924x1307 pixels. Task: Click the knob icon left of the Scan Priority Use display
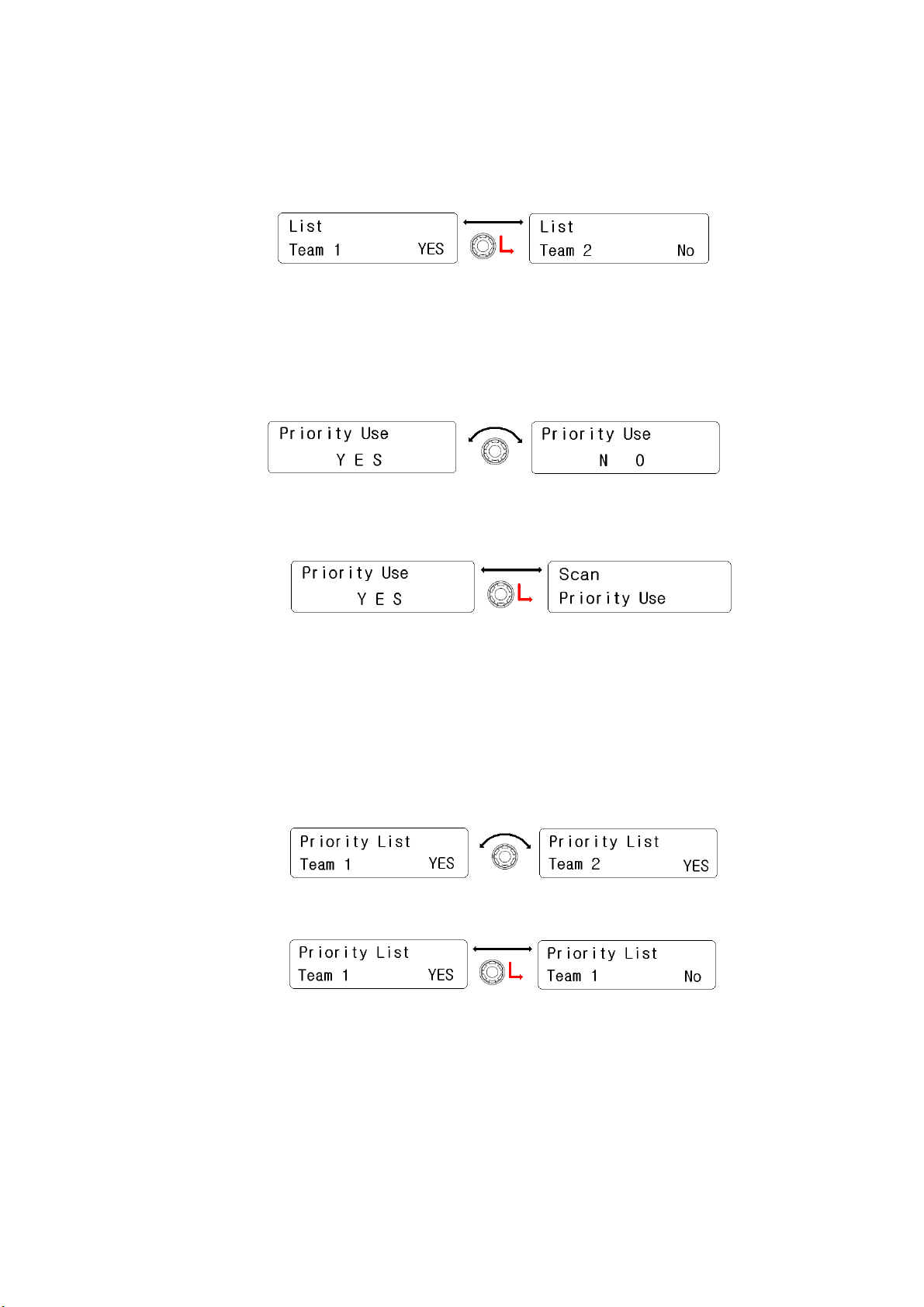point(500,595)
